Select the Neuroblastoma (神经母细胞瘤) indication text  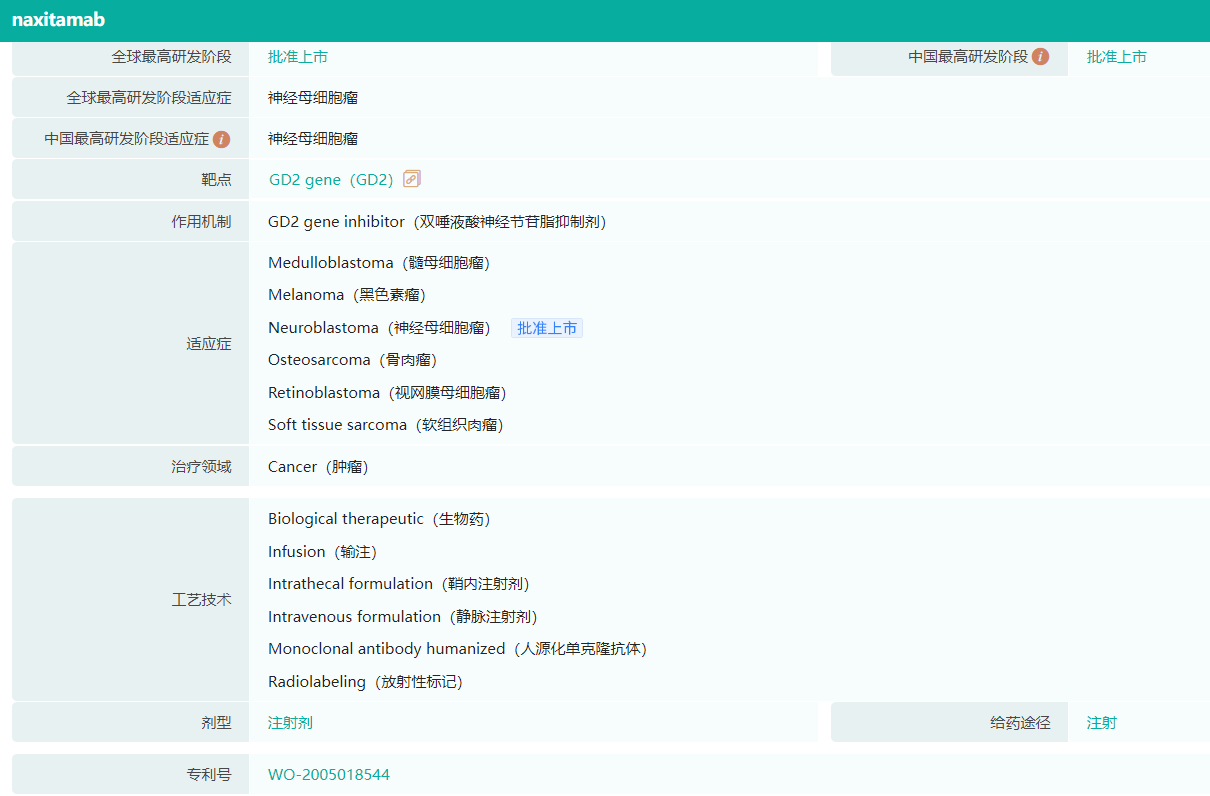coord(378,328)
